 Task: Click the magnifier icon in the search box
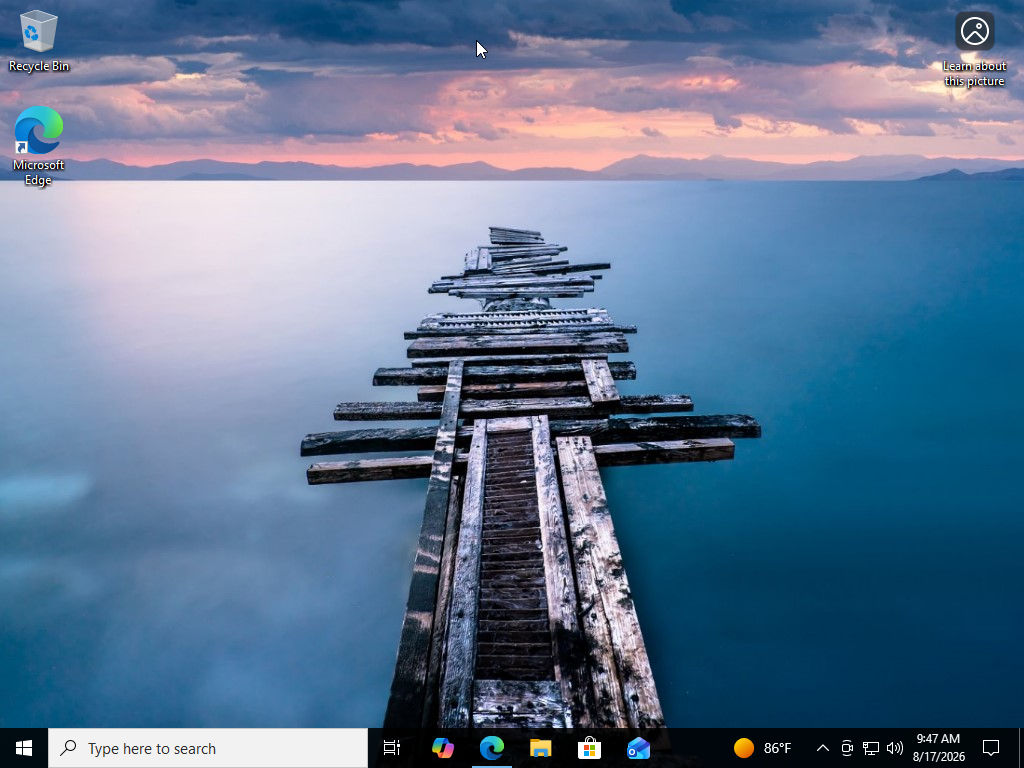pos(69,748)
